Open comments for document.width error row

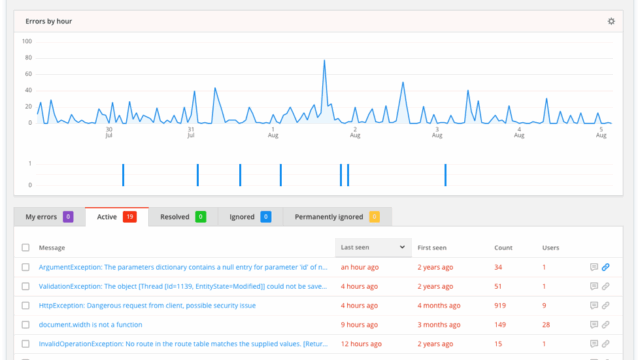594,324
